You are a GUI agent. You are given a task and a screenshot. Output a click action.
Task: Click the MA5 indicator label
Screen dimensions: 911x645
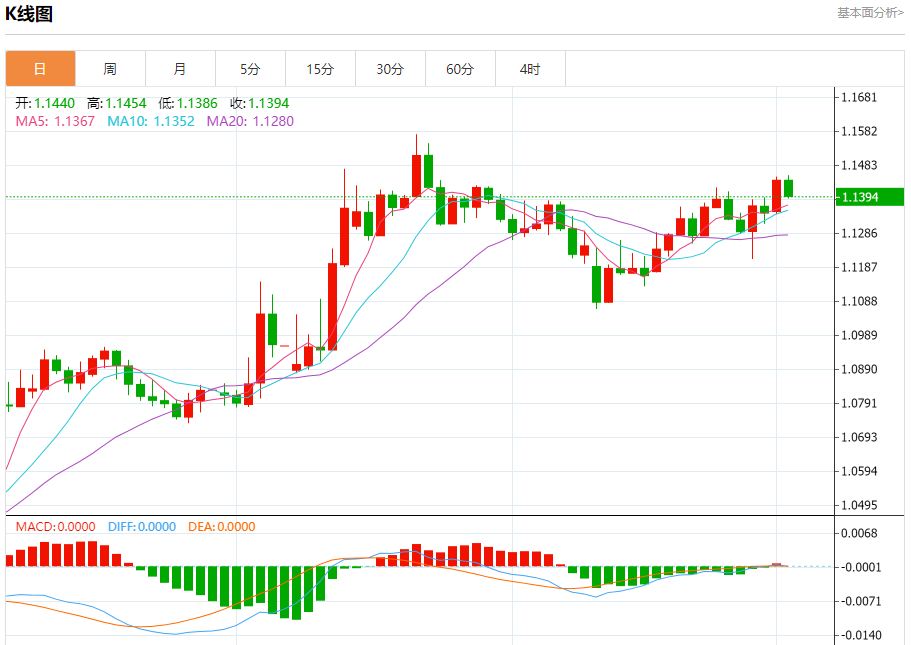coord(55,121)
